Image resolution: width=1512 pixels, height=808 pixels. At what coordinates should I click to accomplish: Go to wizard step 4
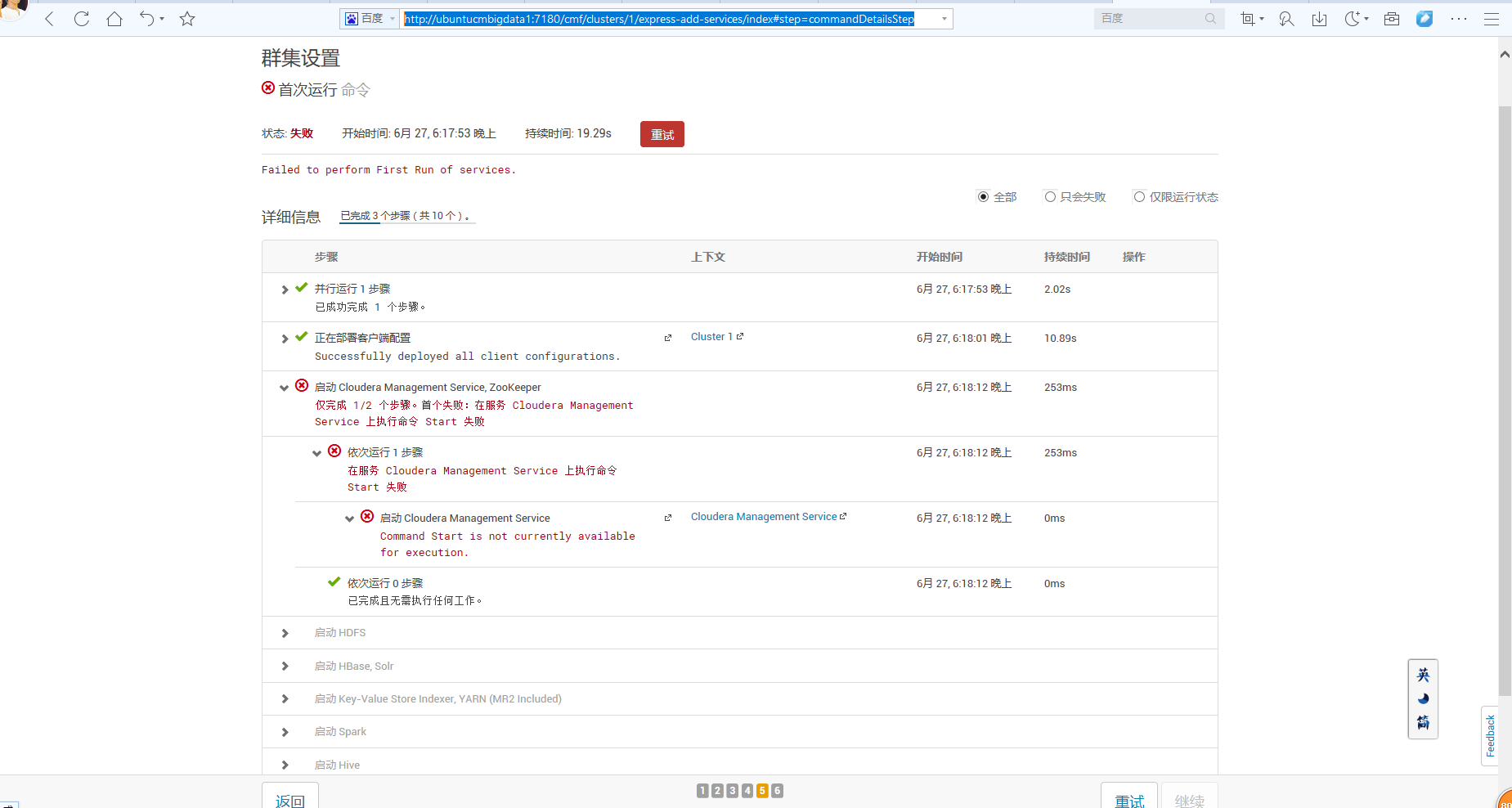coord(747,791)
